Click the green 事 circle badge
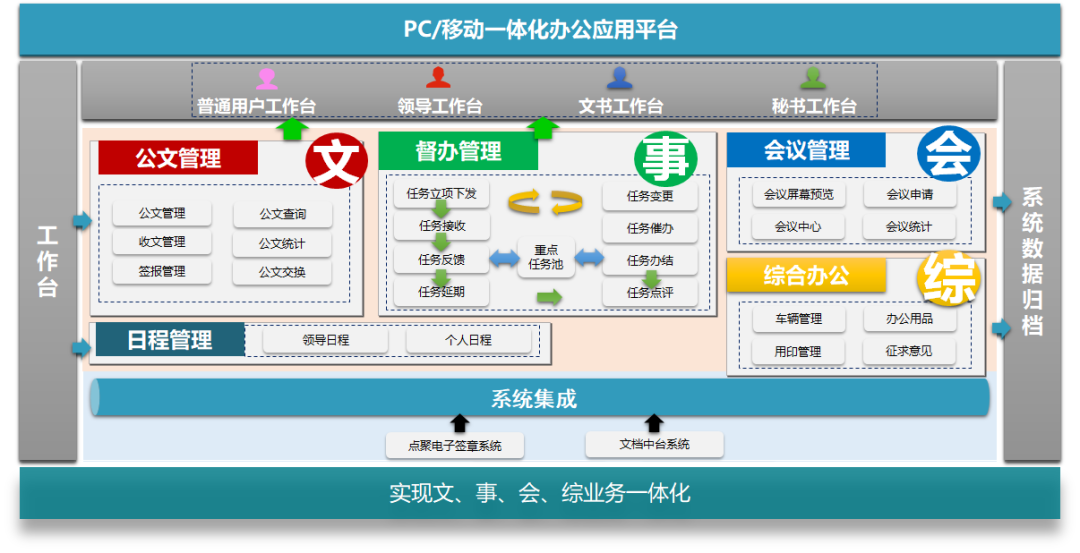Screen dimensions: 1080x553 pos(665,159)
